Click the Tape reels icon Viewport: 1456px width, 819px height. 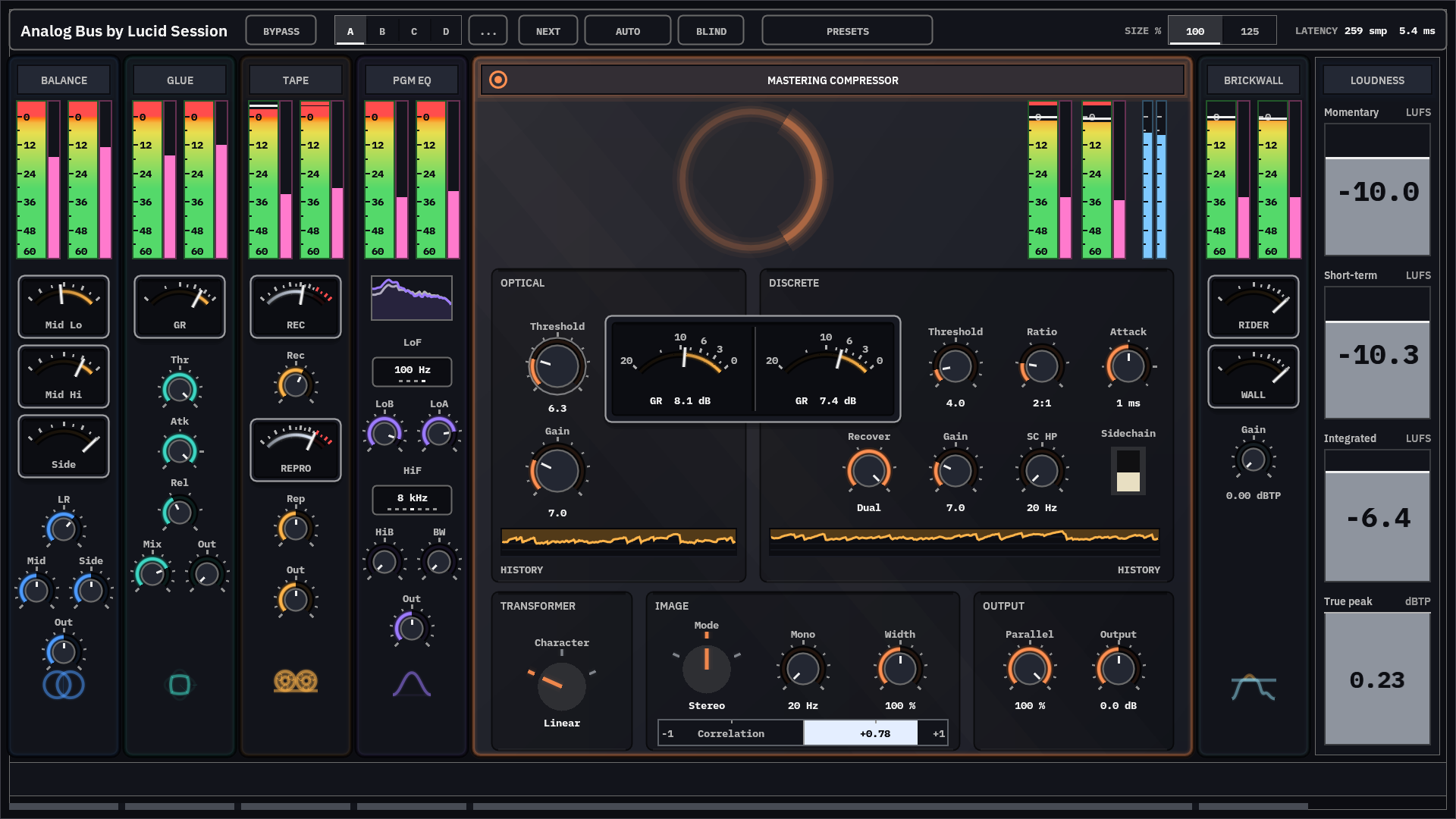pyautogui.click(x=296, y=682)
